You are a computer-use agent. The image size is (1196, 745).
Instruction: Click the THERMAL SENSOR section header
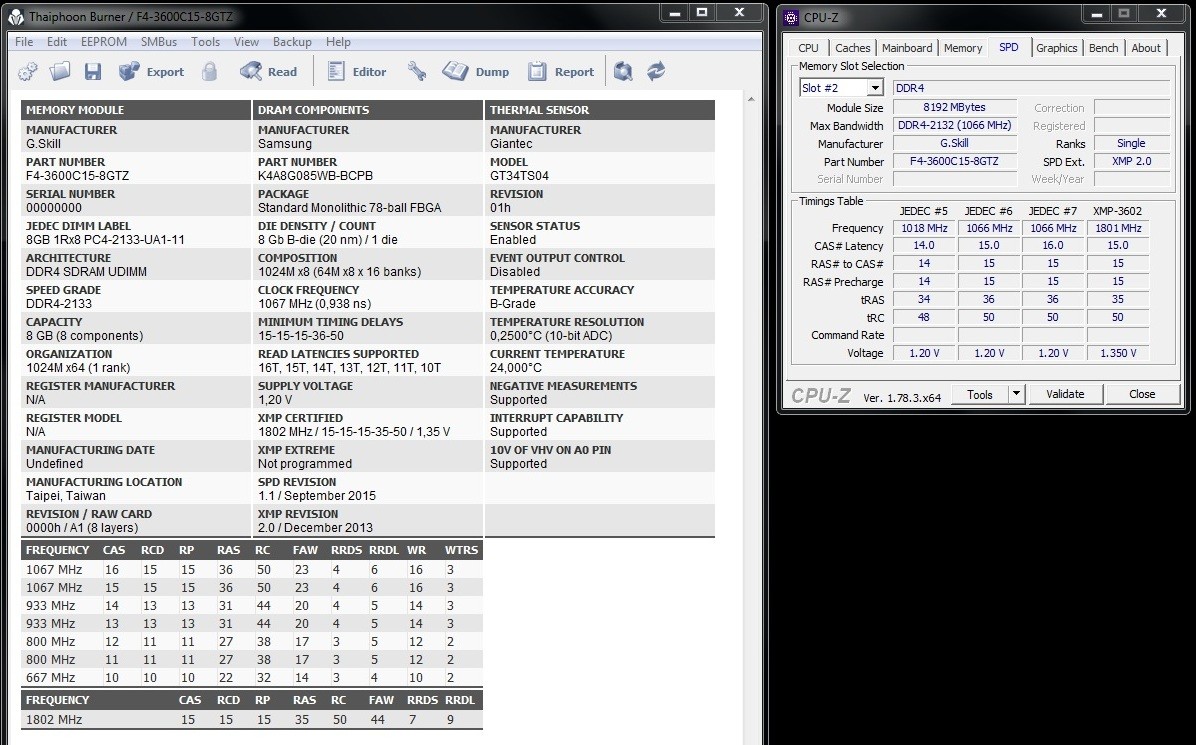coord(600,110)
